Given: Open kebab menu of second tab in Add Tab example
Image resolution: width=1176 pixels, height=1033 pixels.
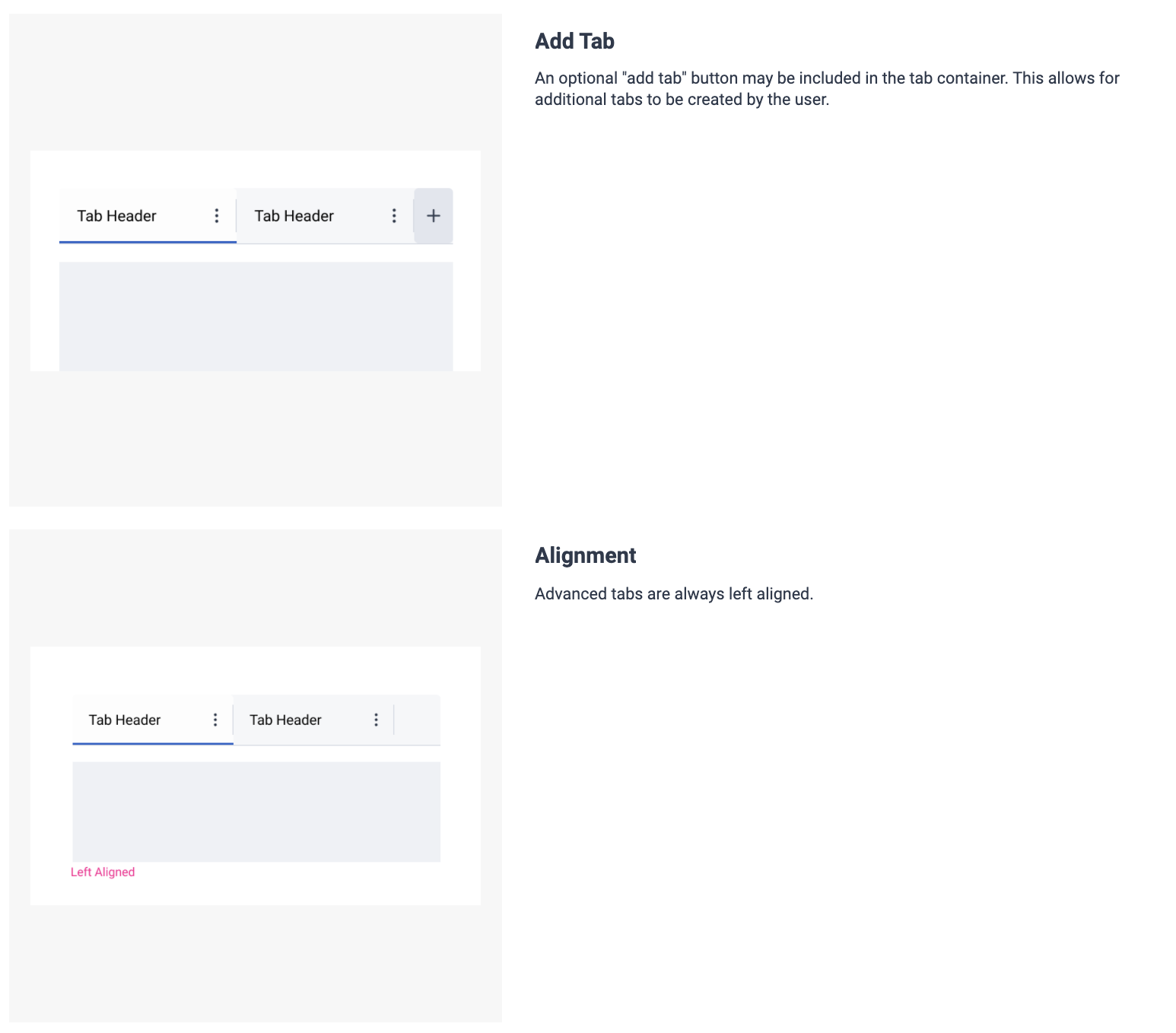Looking at the screenshot, I should [394, 216].
